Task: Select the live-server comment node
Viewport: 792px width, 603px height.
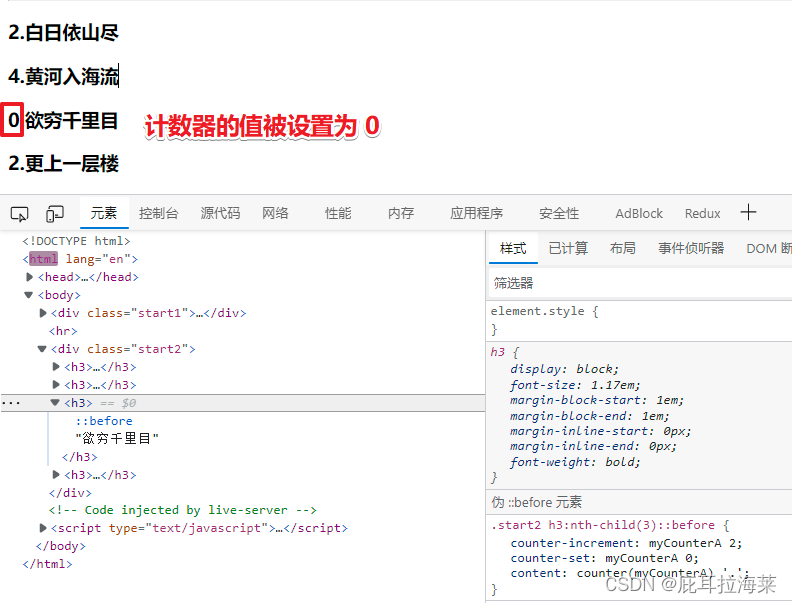Action: (x=182, y=510)
